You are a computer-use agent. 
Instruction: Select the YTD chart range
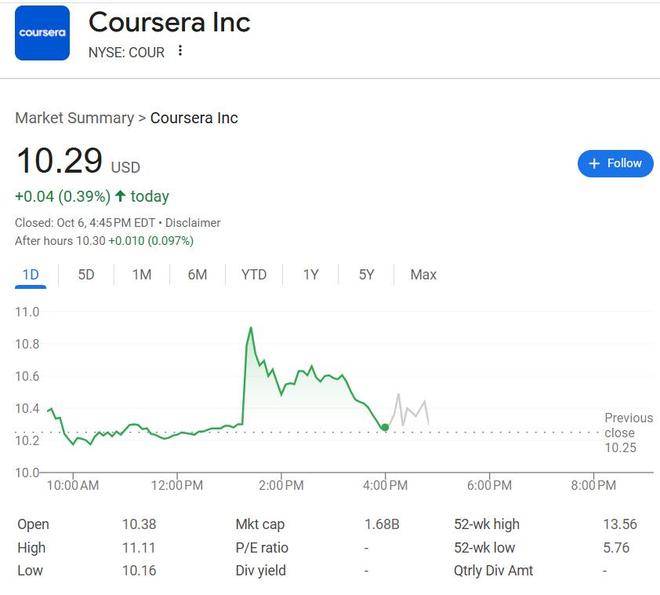[254, 274]
